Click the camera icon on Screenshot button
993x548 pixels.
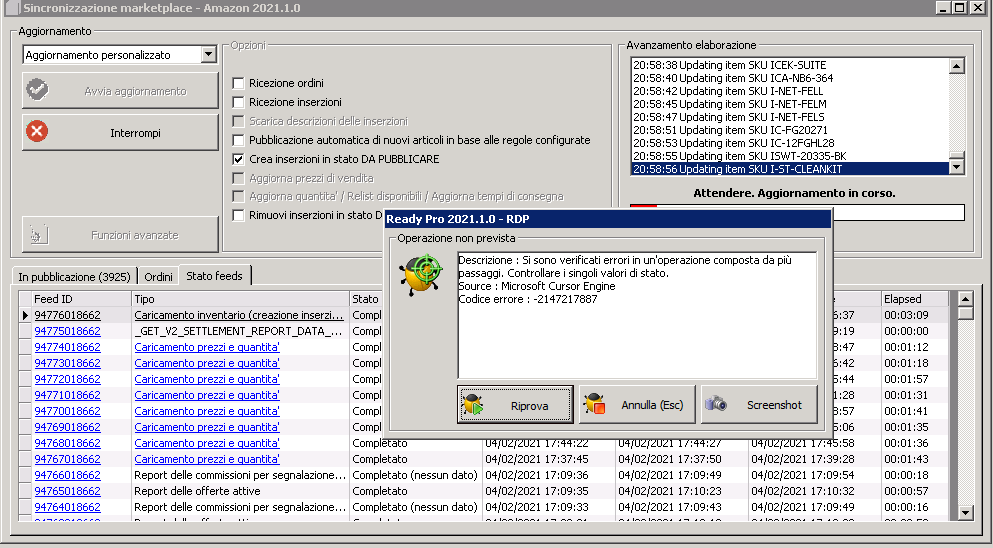click(x=716, y=404)
